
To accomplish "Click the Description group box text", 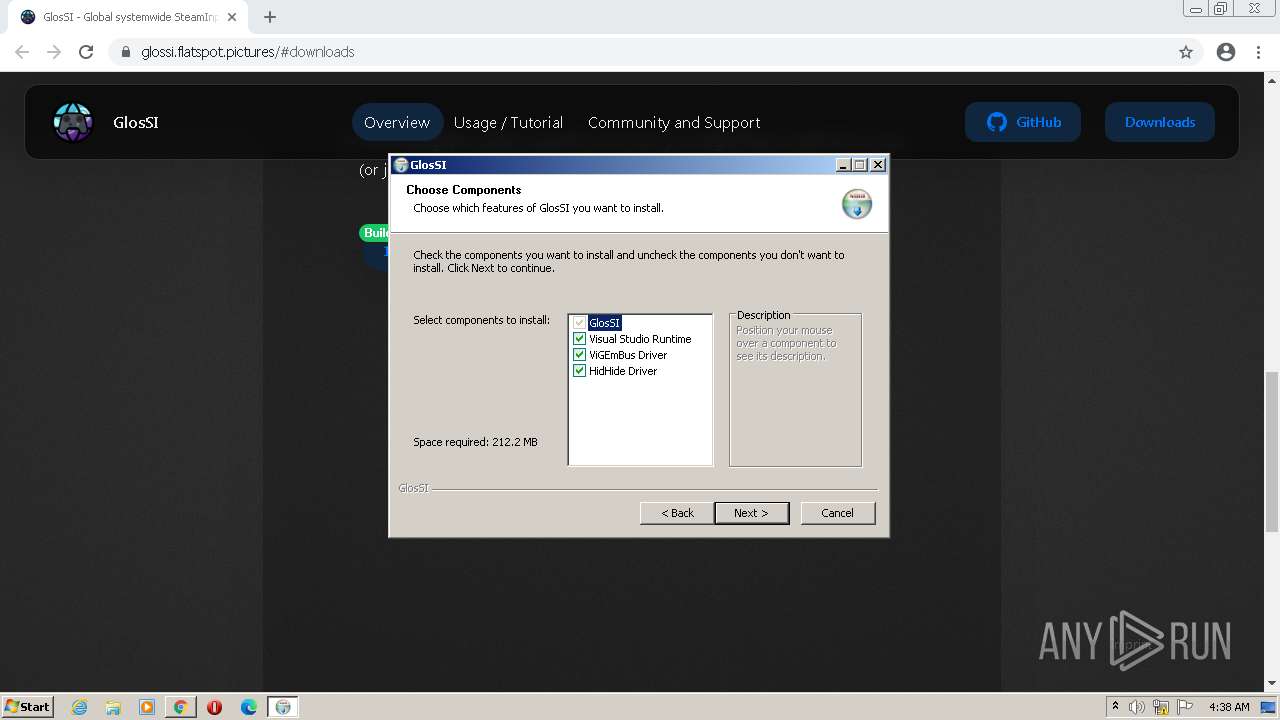I will coord(786,343).
